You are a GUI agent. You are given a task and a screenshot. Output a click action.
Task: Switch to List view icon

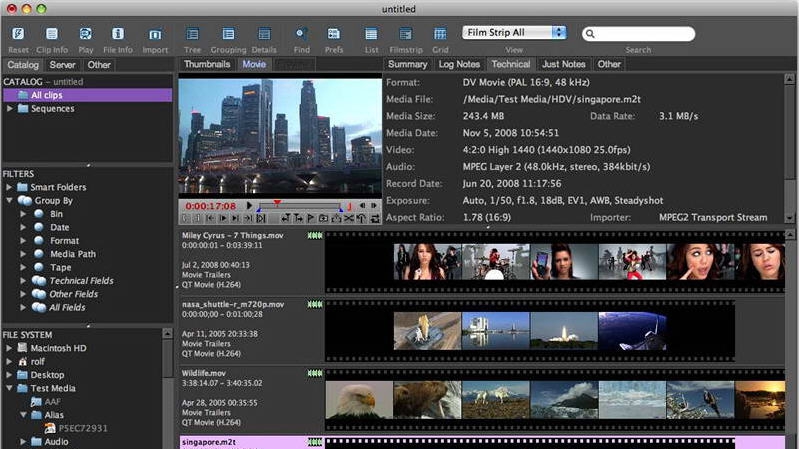[371, 34]
